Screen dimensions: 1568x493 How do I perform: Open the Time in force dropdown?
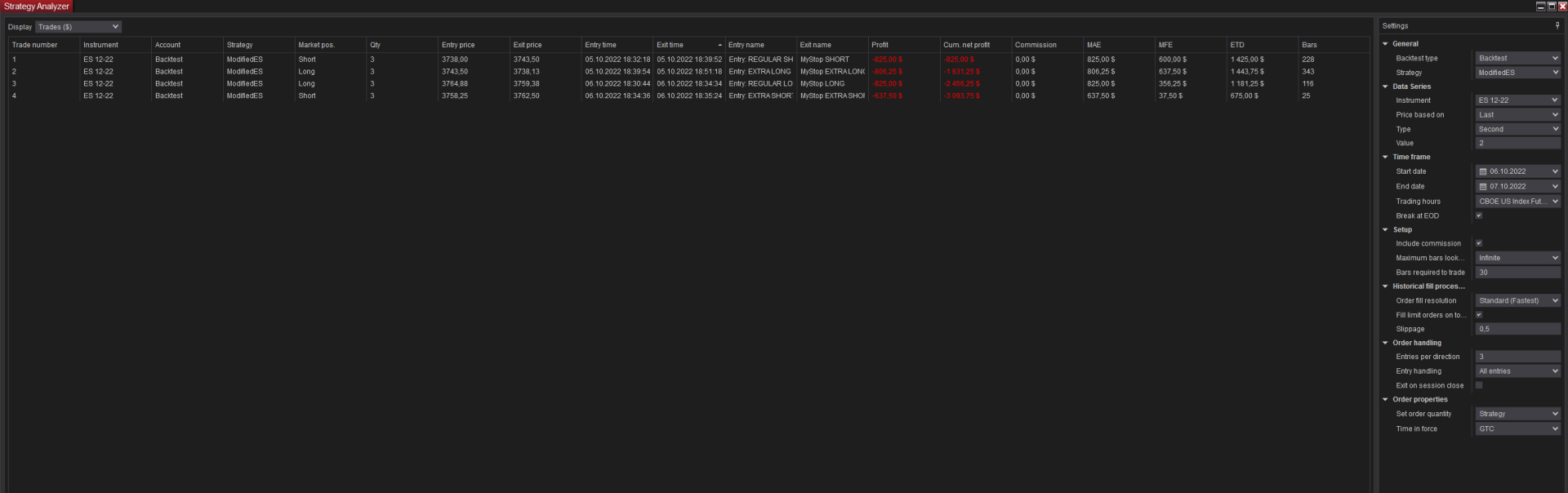[x=1517, y=429]
